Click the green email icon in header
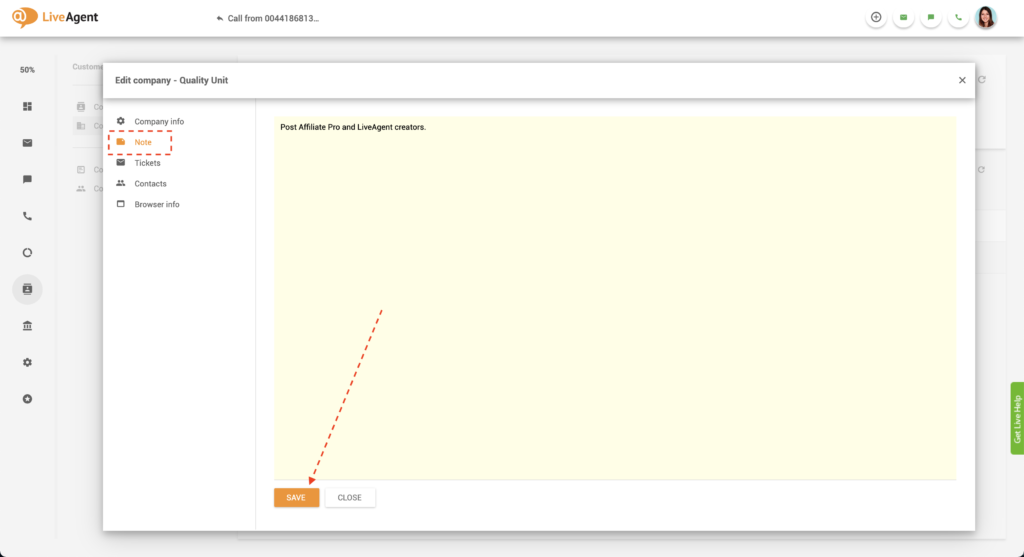 tap(904, 17)
